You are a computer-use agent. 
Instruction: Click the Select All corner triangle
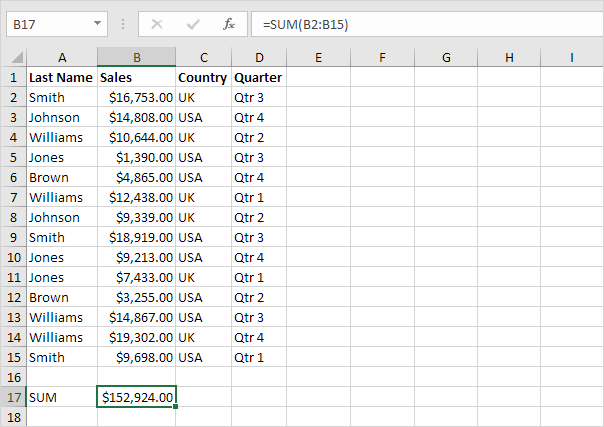pyautogui.click(x=17, y=57)
